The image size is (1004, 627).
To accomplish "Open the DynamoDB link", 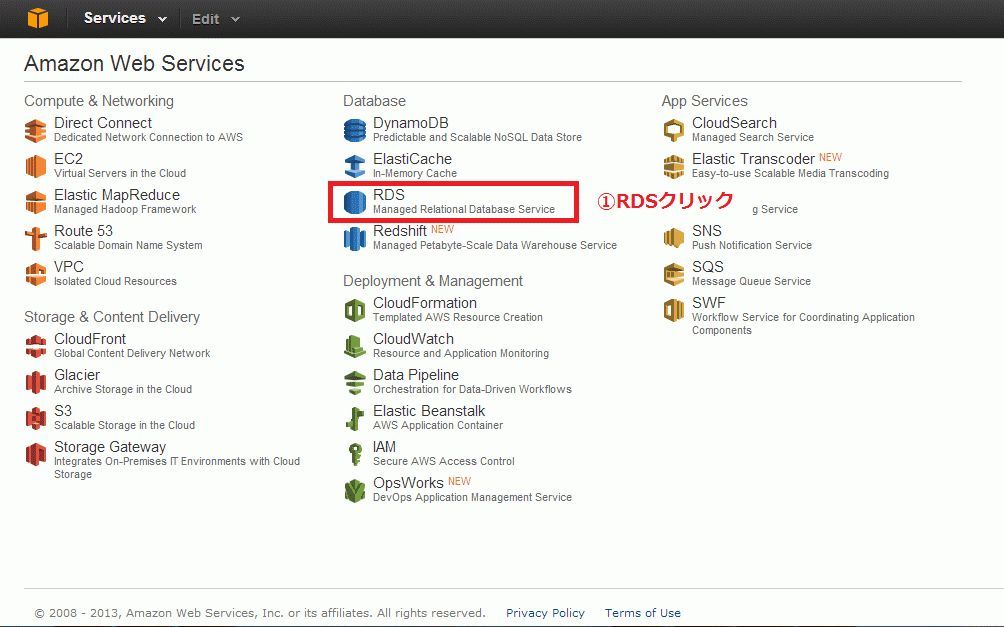I will (410, 123).
